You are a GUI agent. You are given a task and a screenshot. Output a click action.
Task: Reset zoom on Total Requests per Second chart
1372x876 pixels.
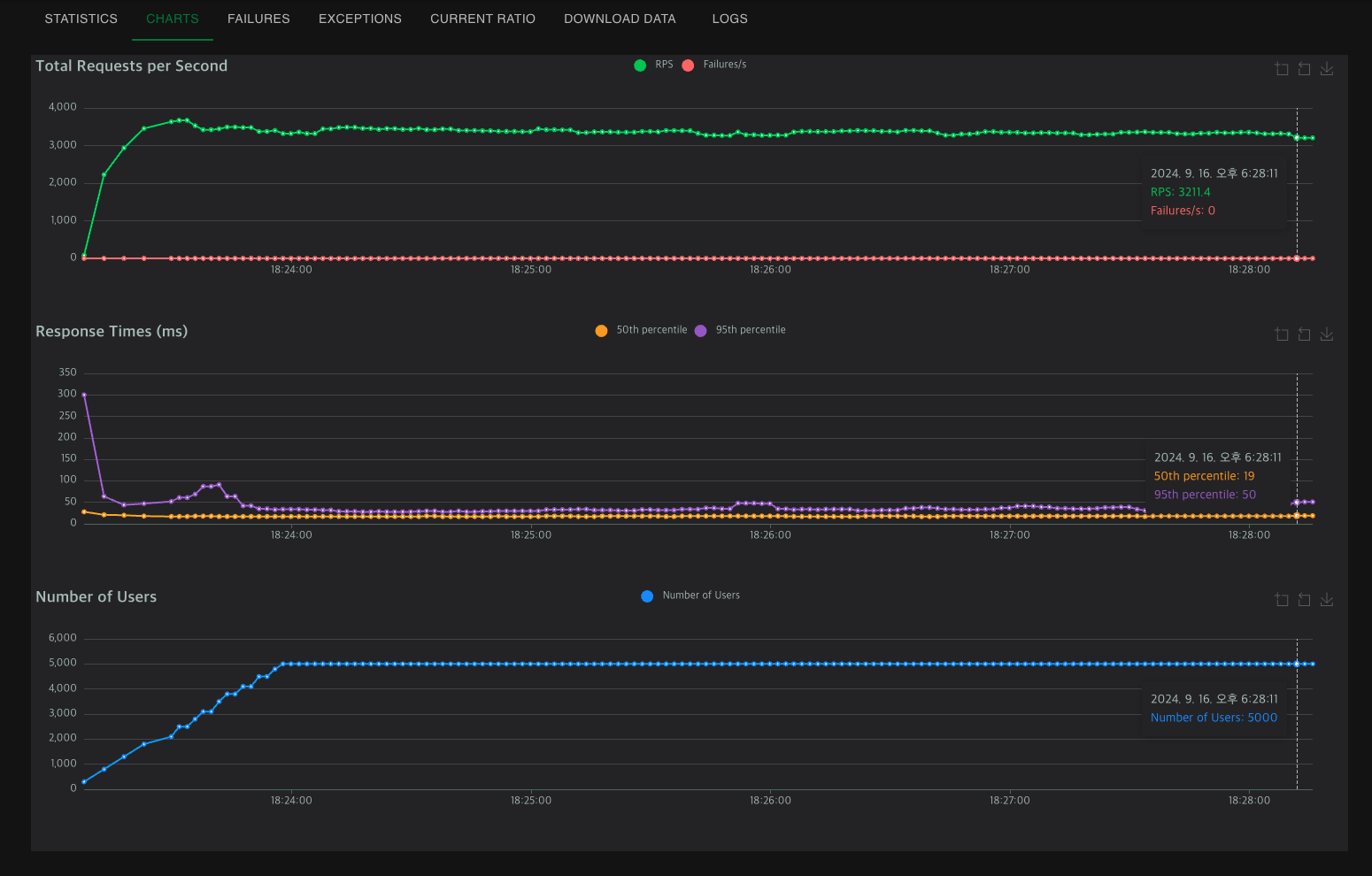pyautogui.click(x=1304, y=69)
